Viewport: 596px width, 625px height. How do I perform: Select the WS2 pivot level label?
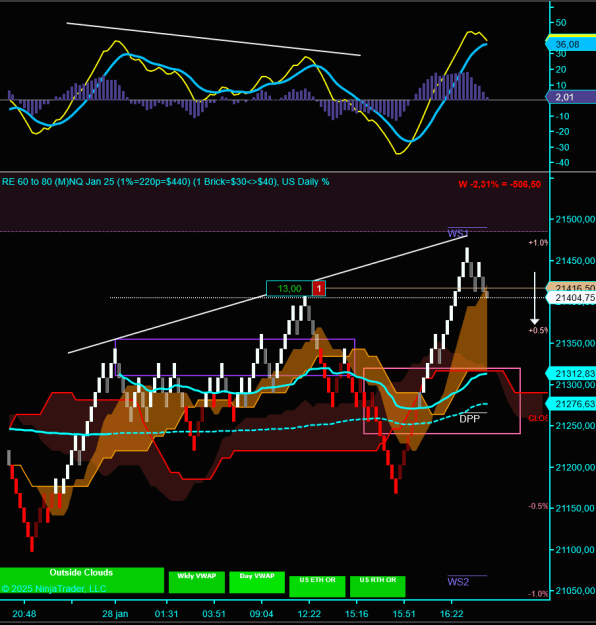coord(458,582)
